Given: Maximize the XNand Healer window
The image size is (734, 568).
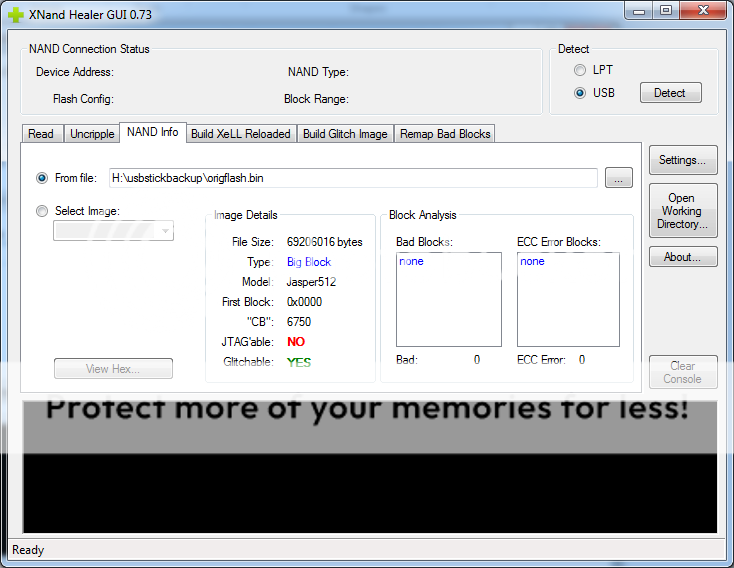Looking at the screenshot, I should 665,11.
